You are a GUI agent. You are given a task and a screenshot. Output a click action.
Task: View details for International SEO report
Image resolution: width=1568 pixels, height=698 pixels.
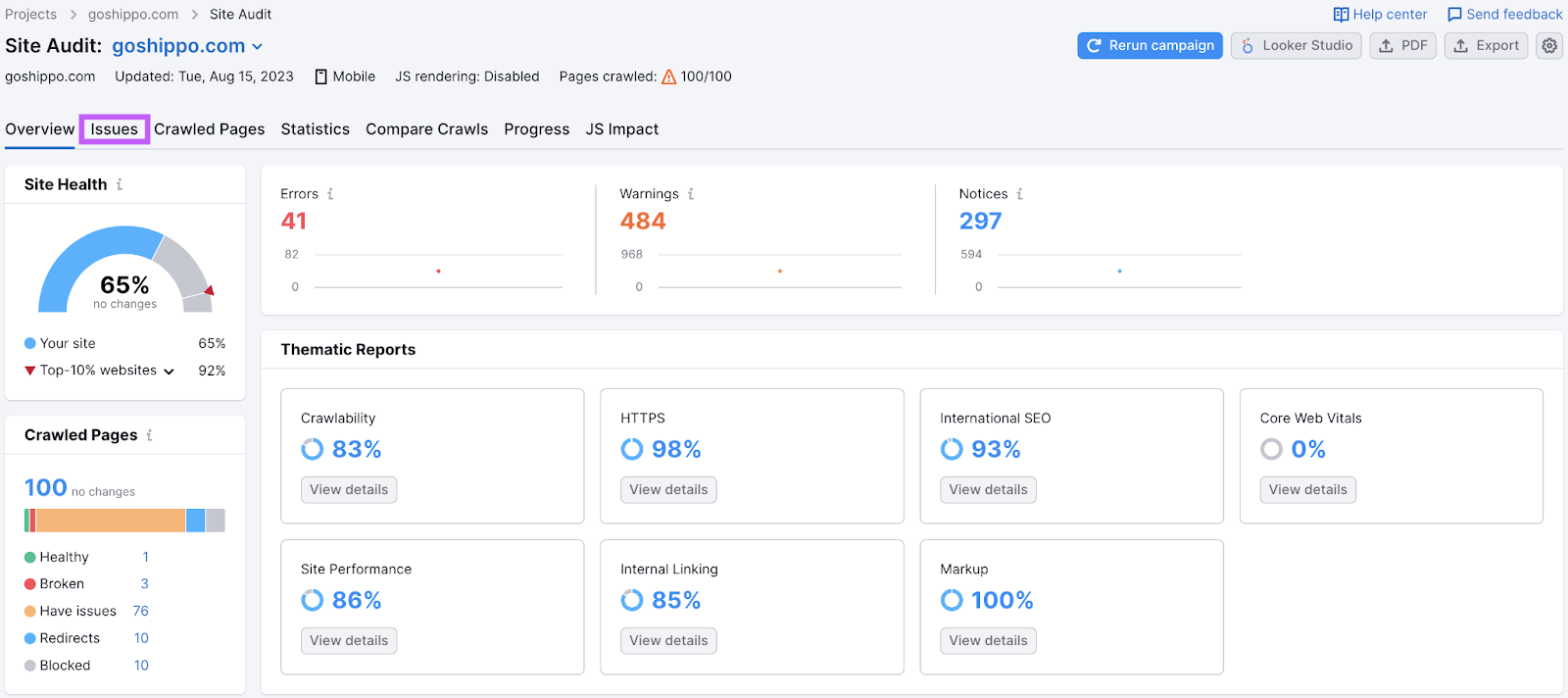pos(988,490)
